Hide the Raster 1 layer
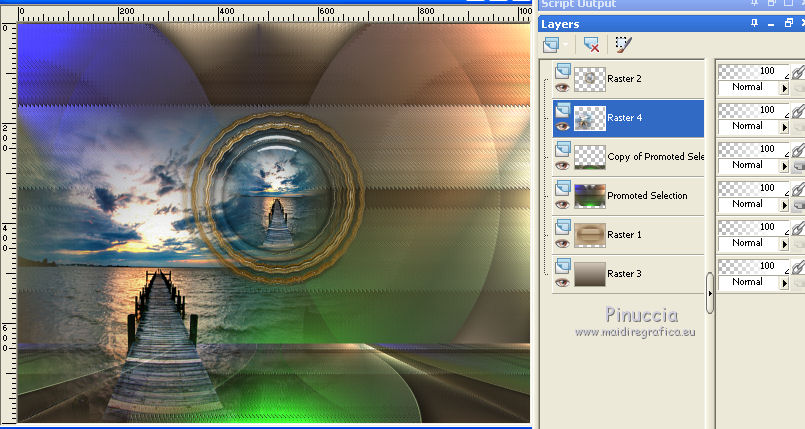The width and height of the screenshot is (805, 429). 563,243
